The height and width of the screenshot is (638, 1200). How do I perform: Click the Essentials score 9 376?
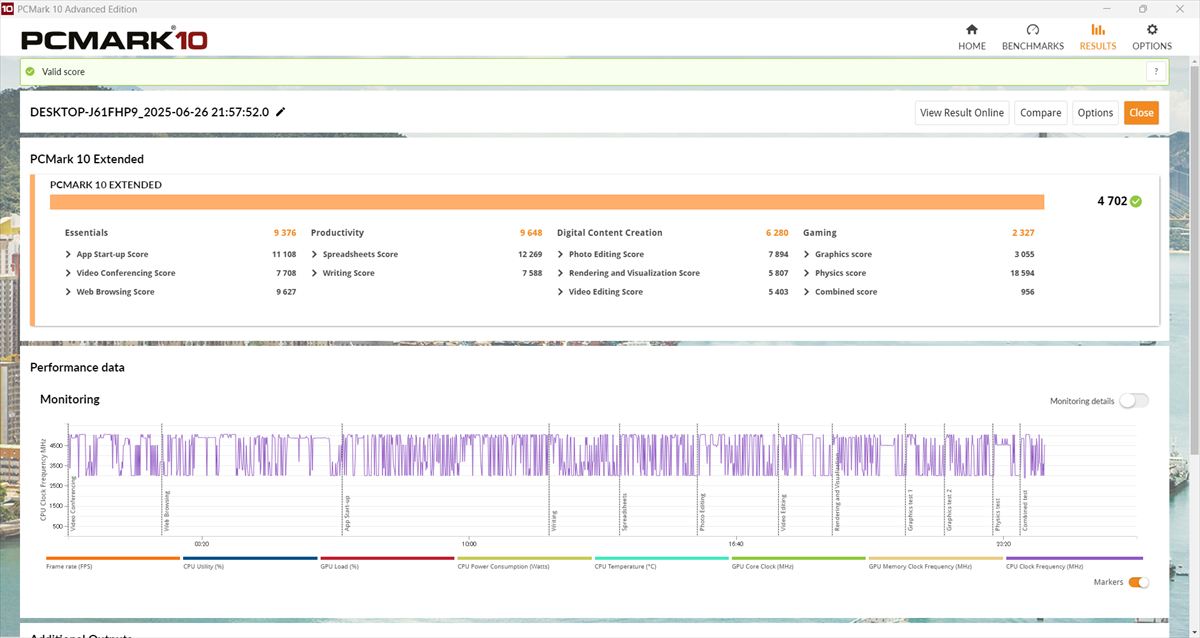pos(285,233)
